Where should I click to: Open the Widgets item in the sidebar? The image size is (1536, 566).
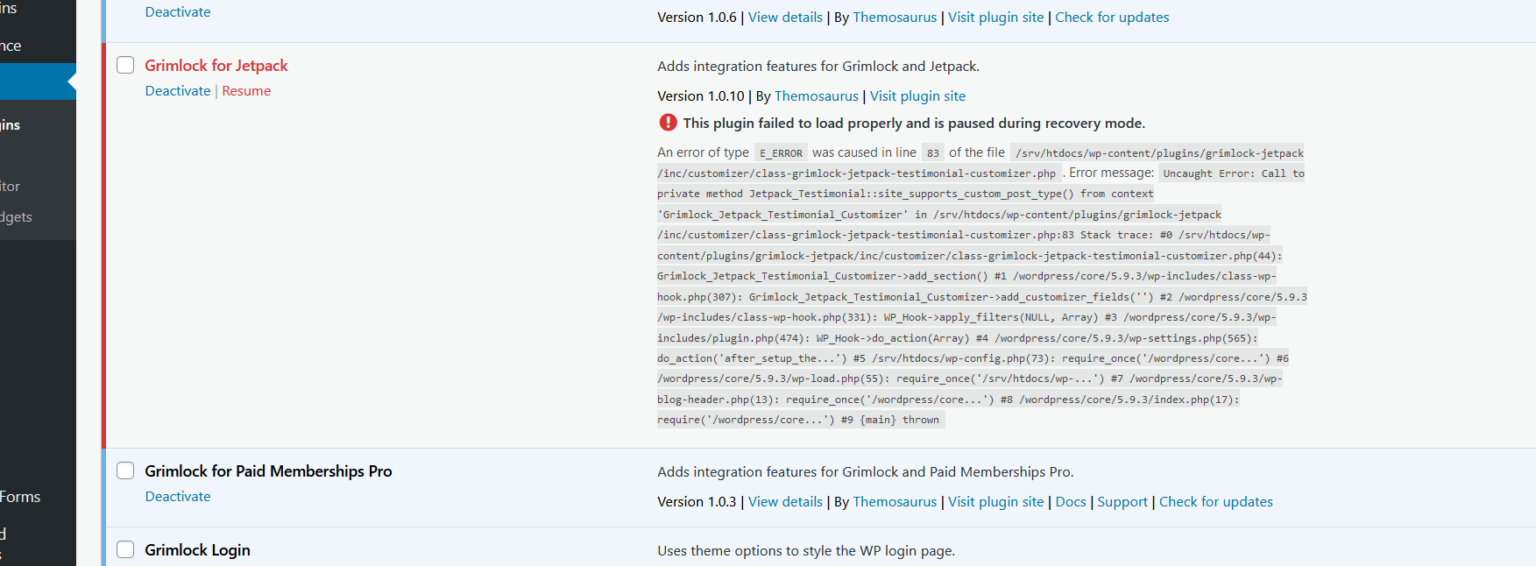18,217
